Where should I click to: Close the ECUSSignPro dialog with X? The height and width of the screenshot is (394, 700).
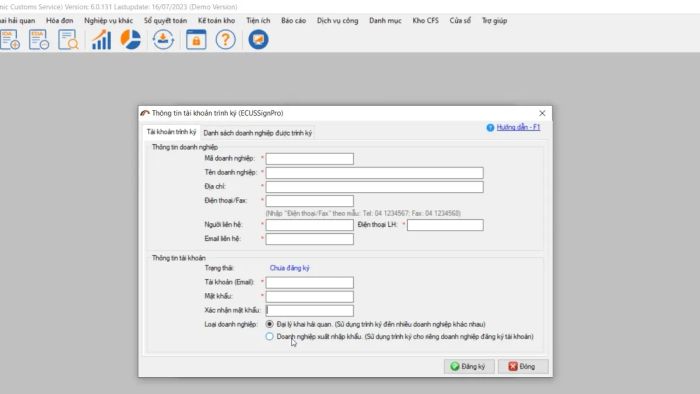tap(542, 113)
